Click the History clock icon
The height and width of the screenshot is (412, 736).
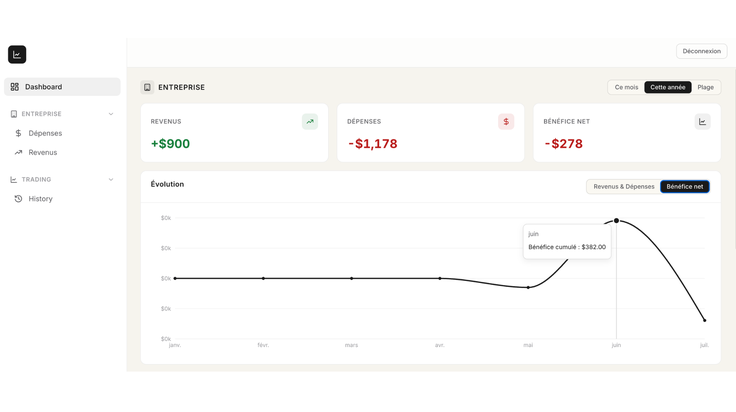(x=18, y=199)
